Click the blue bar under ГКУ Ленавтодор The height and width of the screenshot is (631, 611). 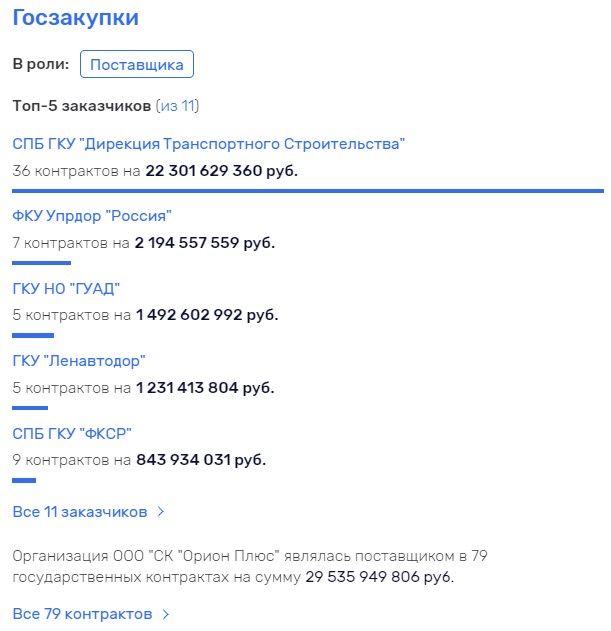[x=30, y=408]
